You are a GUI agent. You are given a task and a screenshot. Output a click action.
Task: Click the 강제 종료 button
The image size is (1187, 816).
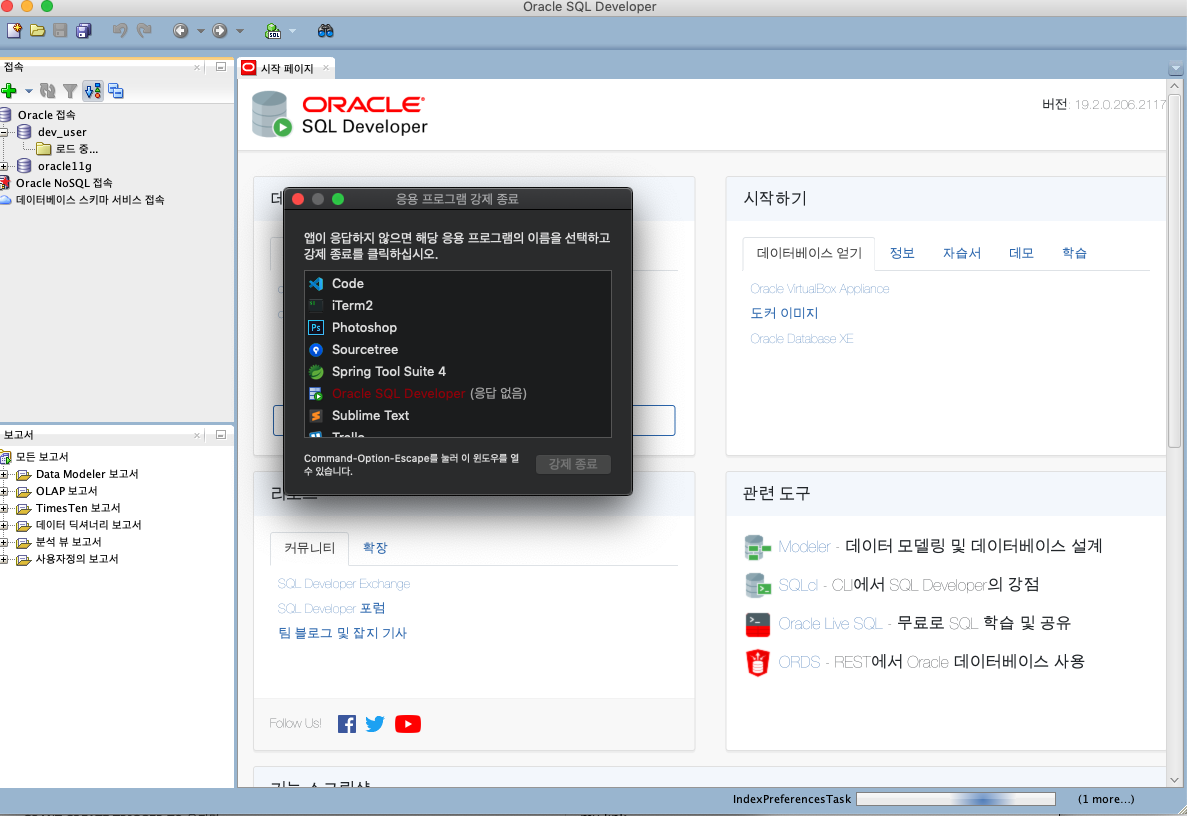(573, 464)
